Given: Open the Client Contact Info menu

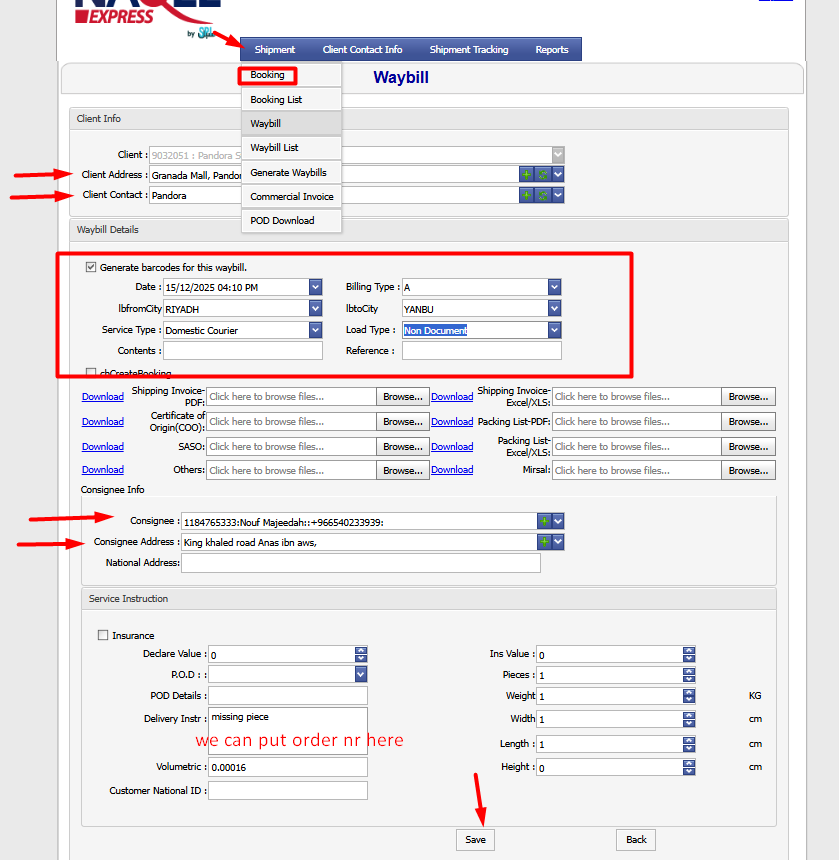Looking at the screenshot, I should tap(362, 49).
